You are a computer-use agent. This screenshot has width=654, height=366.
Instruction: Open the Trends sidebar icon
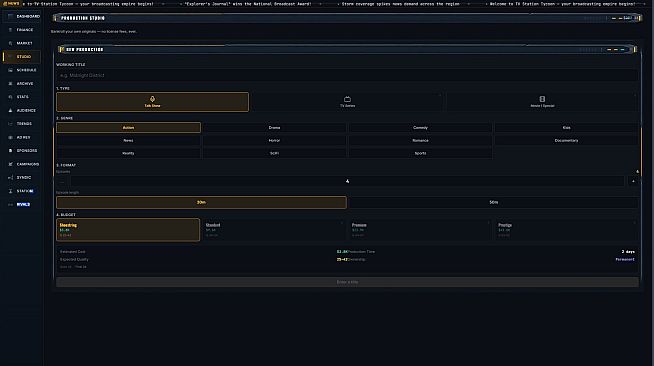point(10,124)
